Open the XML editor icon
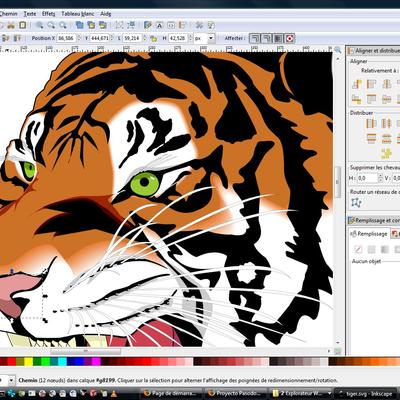This screenshot has height=400, width=400. point(171,25)
